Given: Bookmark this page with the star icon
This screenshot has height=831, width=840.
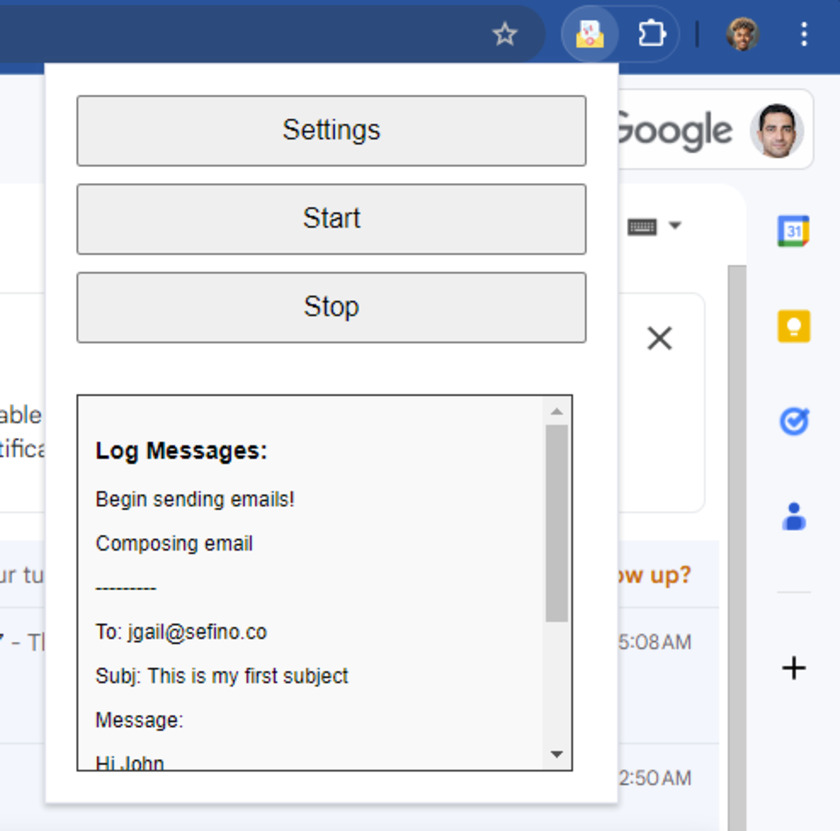Looking at the screenshot, I should [x=504, y=34].
